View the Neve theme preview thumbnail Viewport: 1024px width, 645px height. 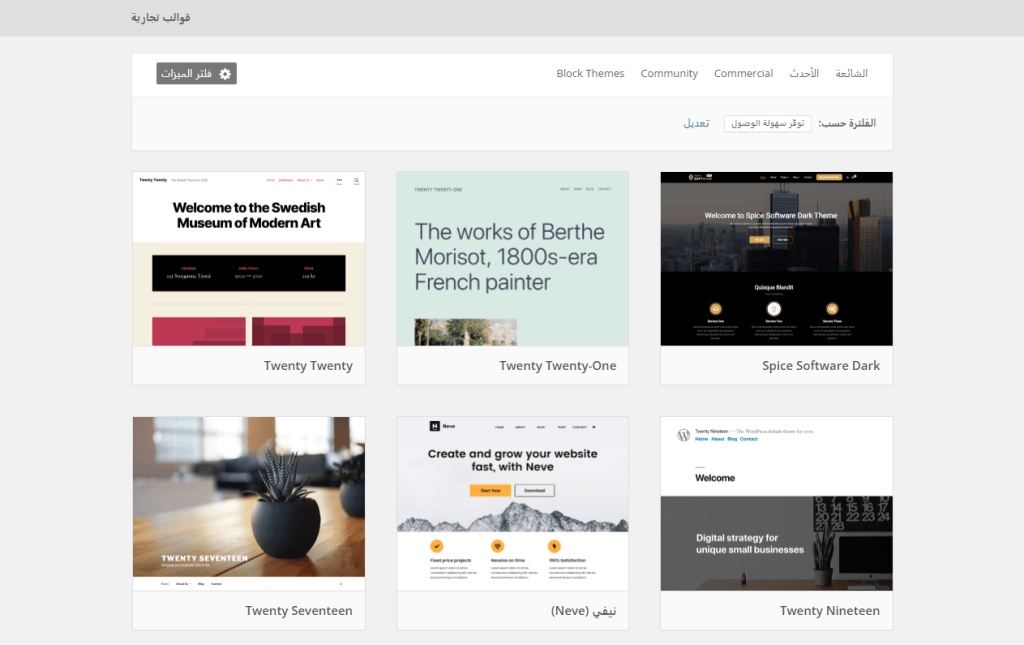[513, 503]
